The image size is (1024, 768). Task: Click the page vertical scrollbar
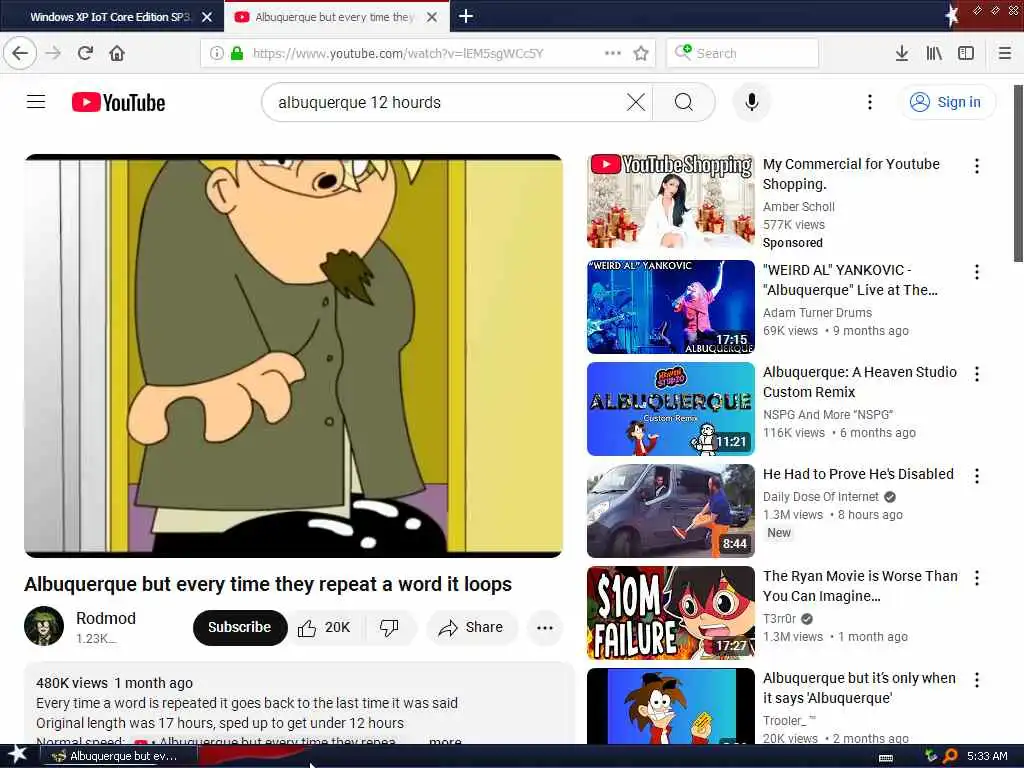pos(1017,173)
